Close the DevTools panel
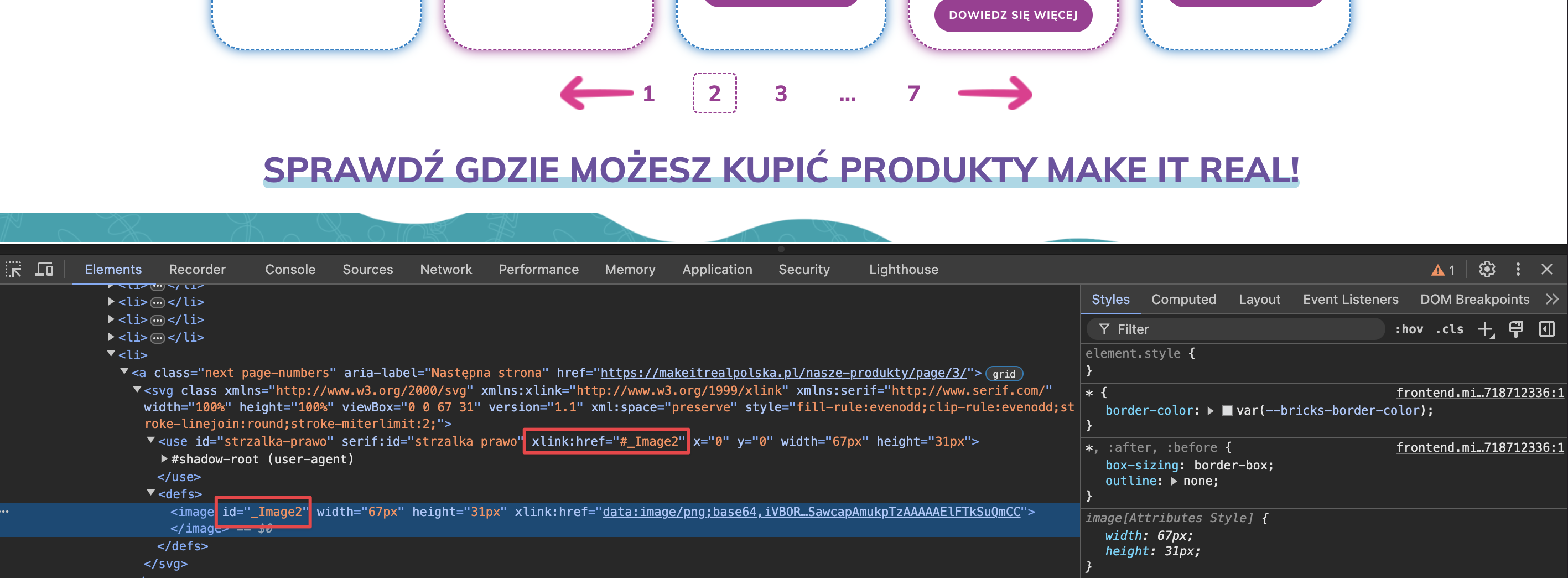This screenshot has width=1568, height=578. click(x=1546, y=269)
